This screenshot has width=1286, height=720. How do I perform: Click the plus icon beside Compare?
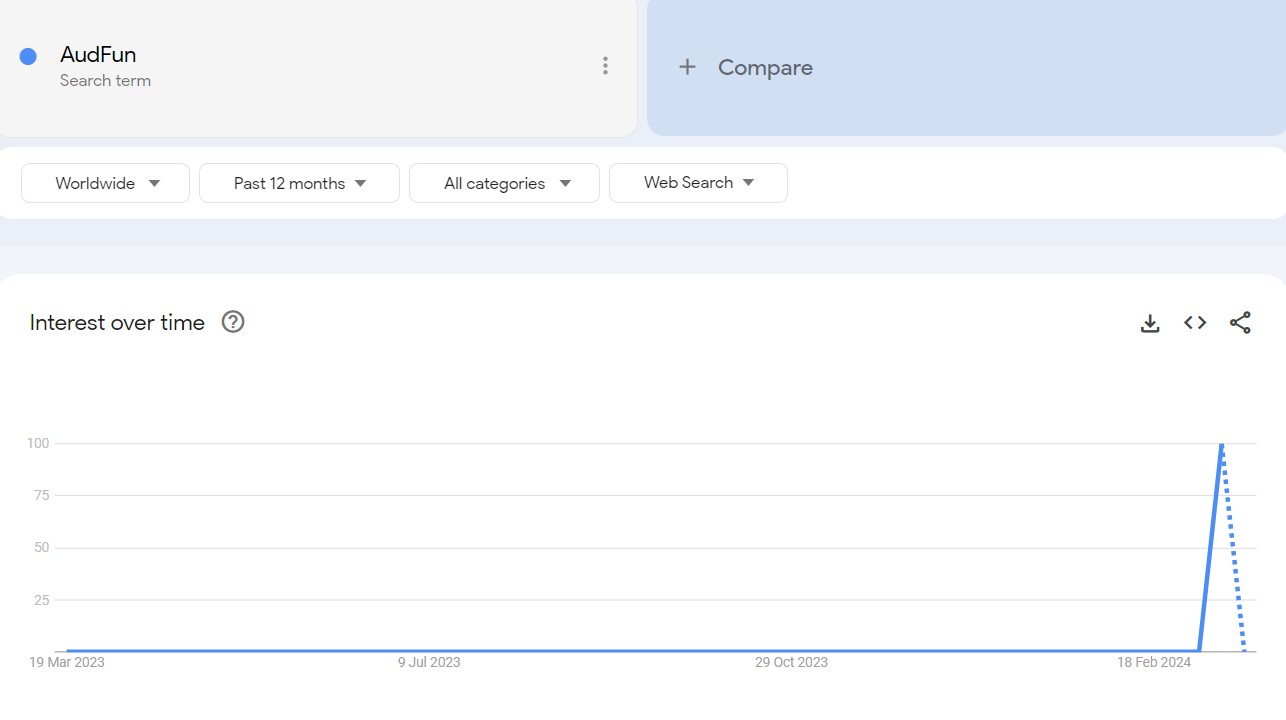[687, 67]
